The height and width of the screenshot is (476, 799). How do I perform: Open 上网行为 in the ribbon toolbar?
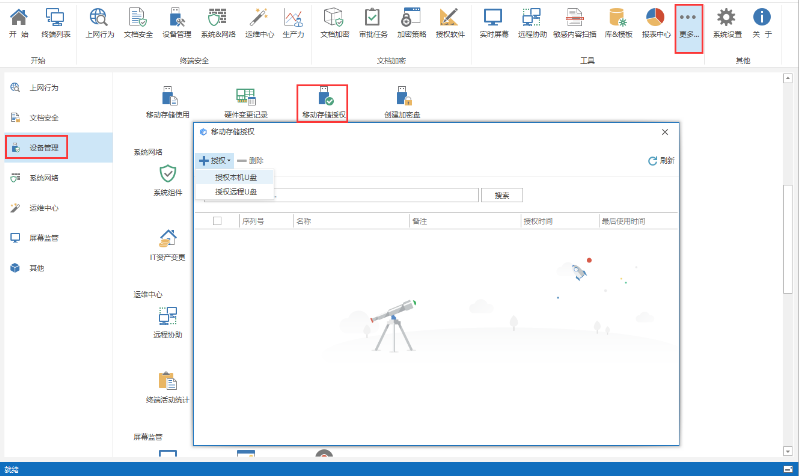coord(99,23)
